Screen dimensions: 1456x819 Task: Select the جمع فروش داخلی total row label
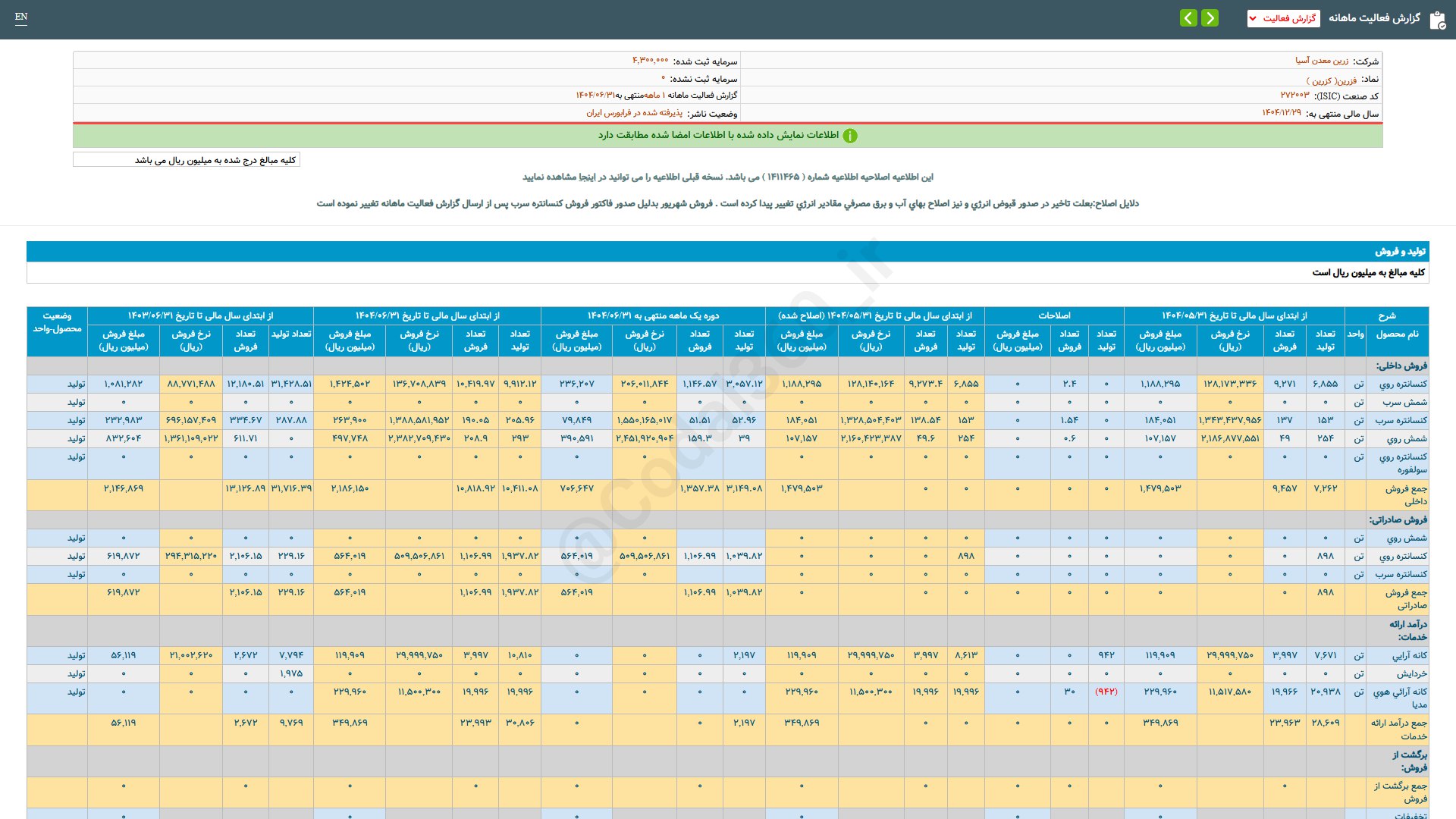pos(1405,494)
